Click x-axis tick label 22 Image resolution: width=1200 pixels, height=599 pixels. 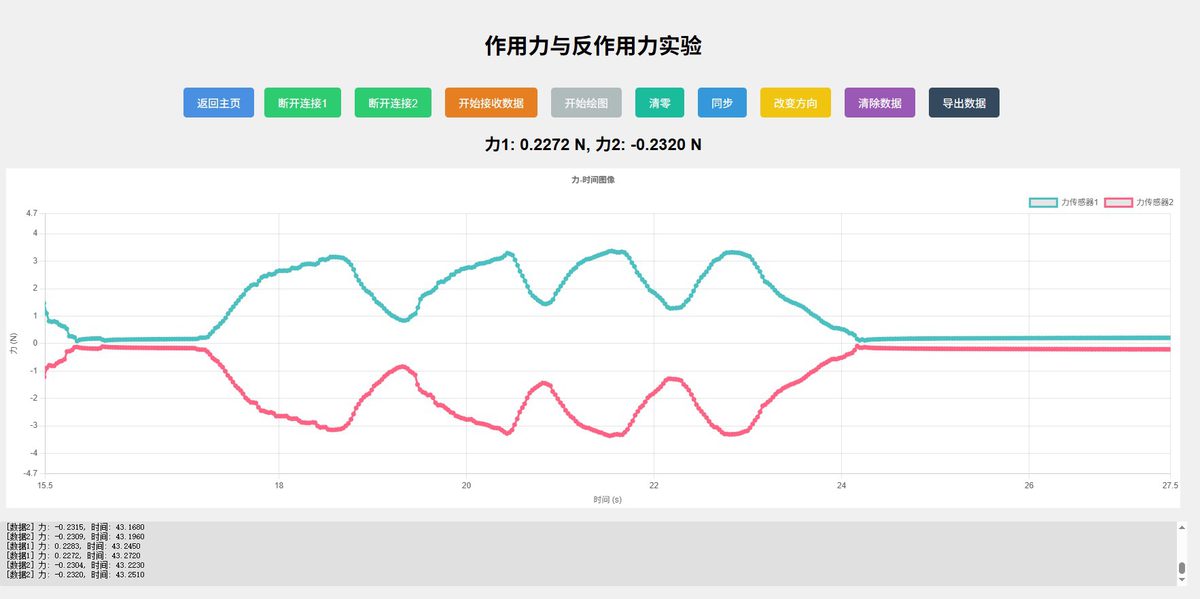point(653,485)
